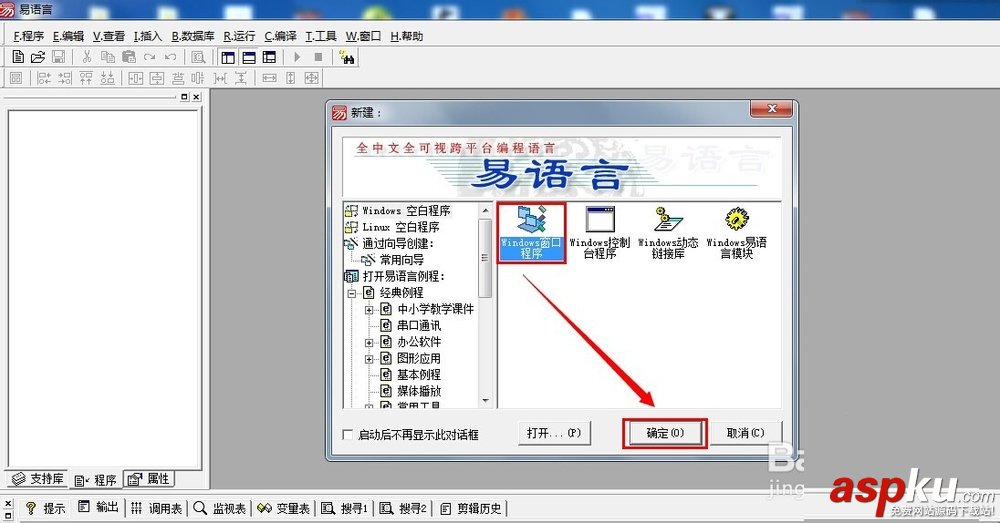Switch to the 搜寻2 bottom tab

[403, 508]
